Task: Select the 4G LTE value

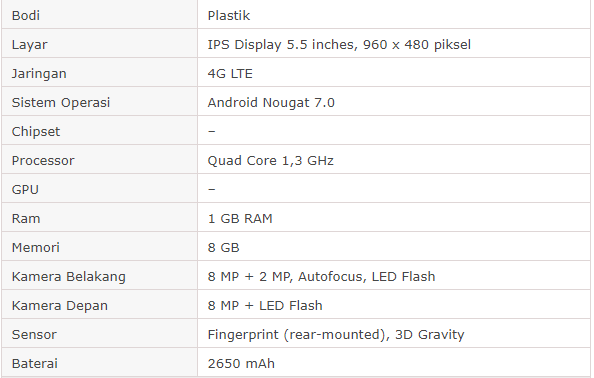Action: tap(230, 73)
